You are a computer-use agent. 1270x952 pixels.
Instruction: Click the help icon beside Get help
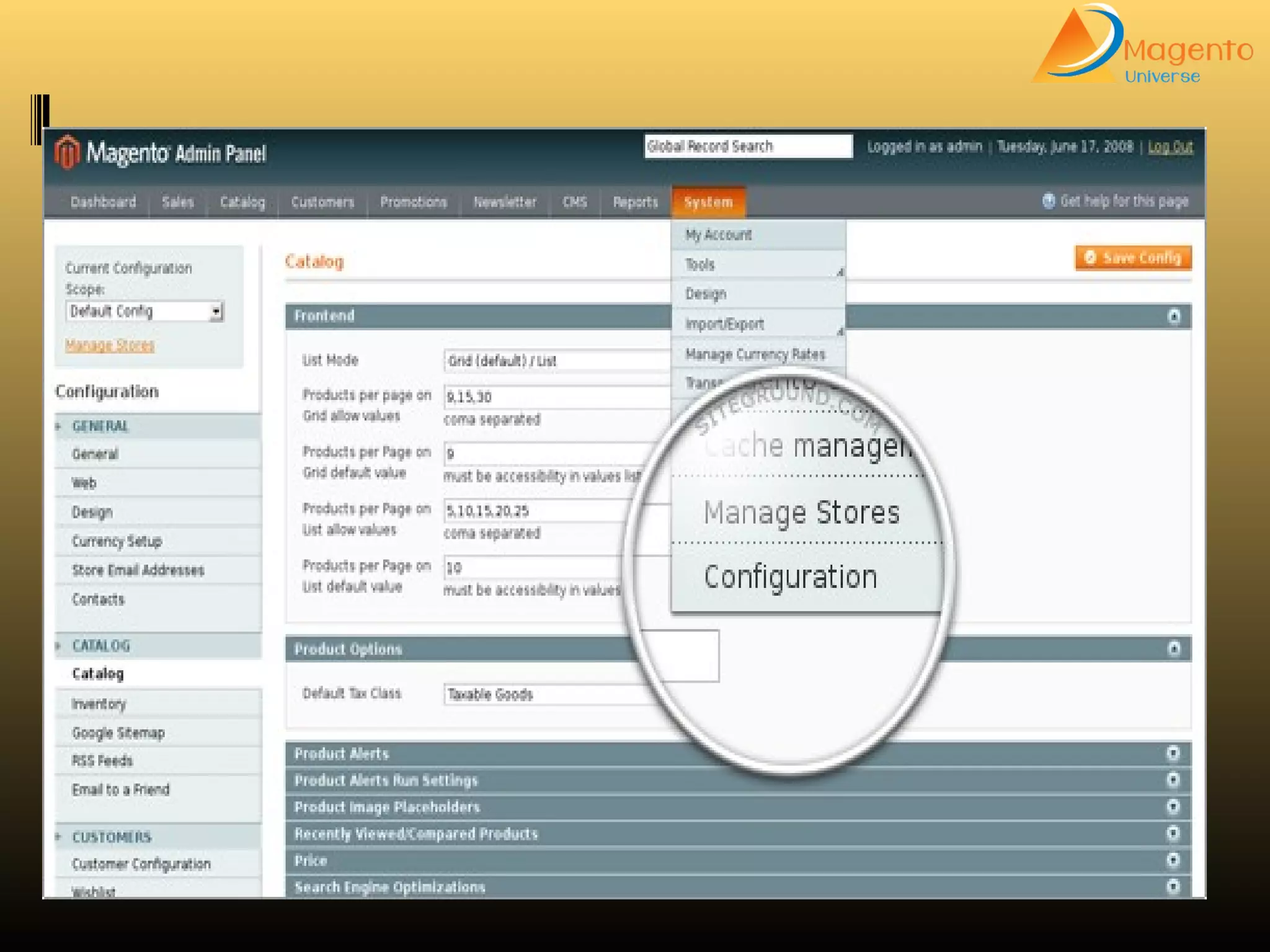click(1048, 201)
